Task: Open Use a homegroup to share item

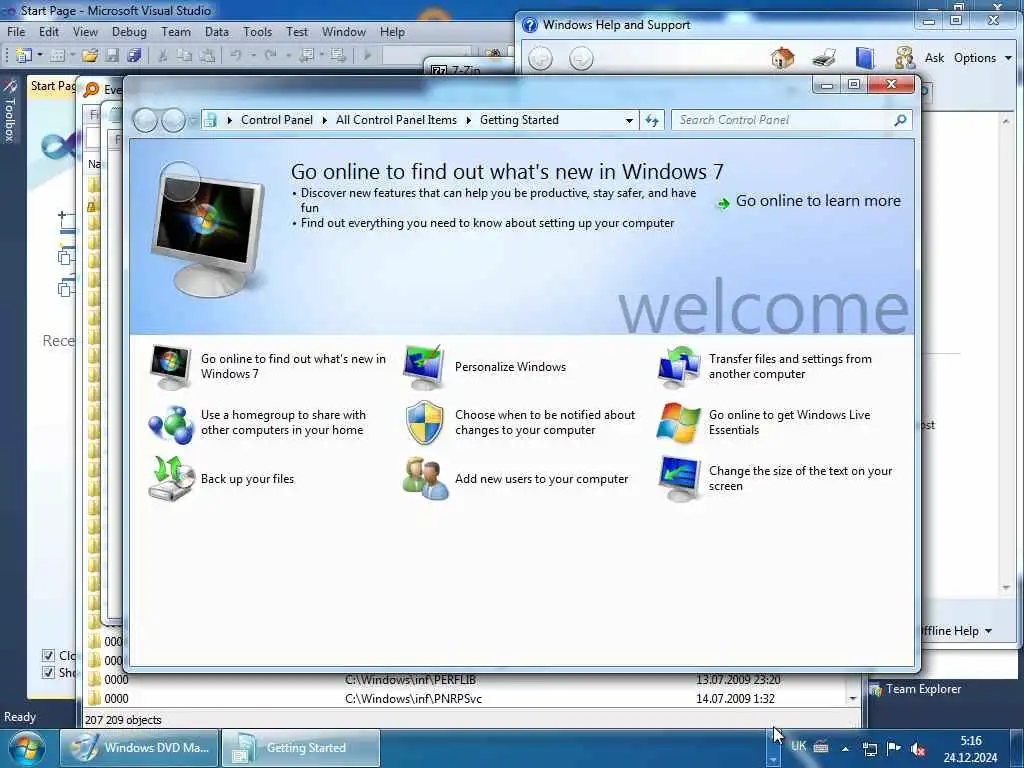Action: click(x=257, y=423)
